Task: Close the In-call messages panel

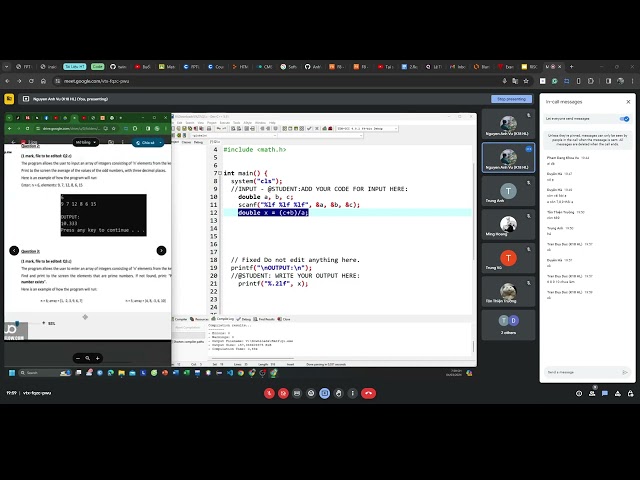Action: [x=628, y=102]
